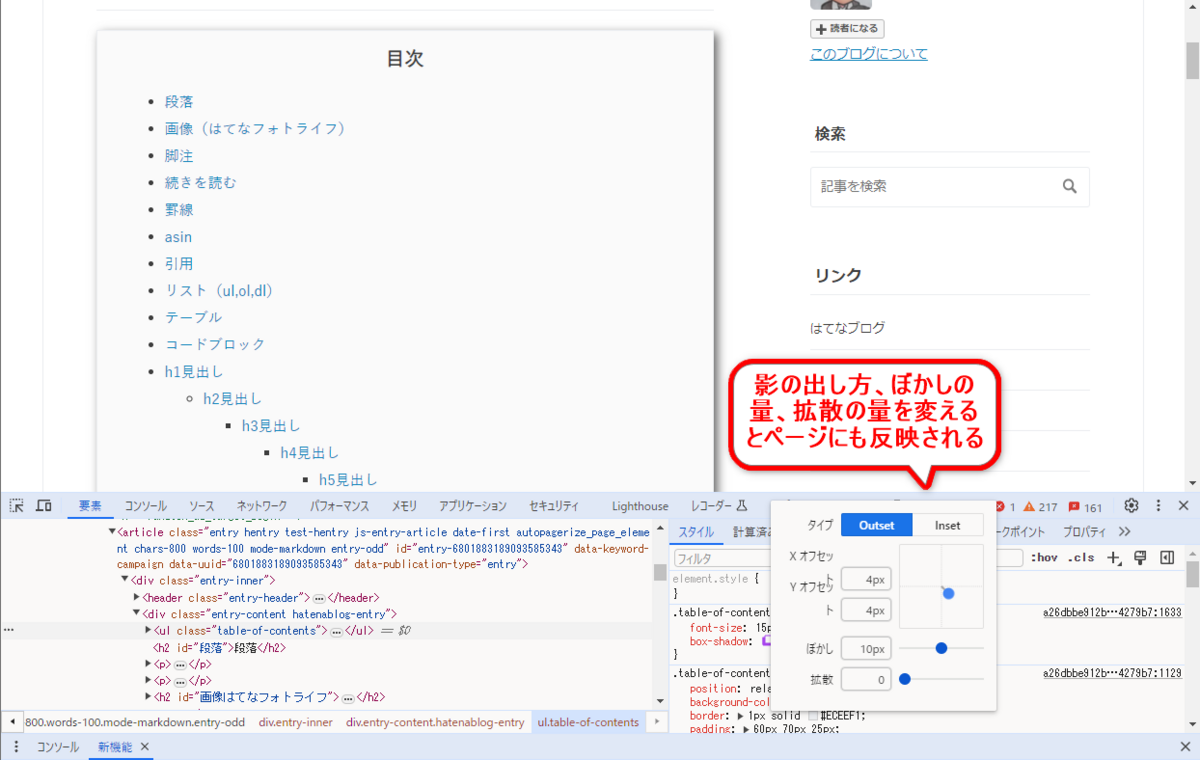Activate the inspect element picker icon
Viewport: 1200px width, 760px height.
point(17,506)
